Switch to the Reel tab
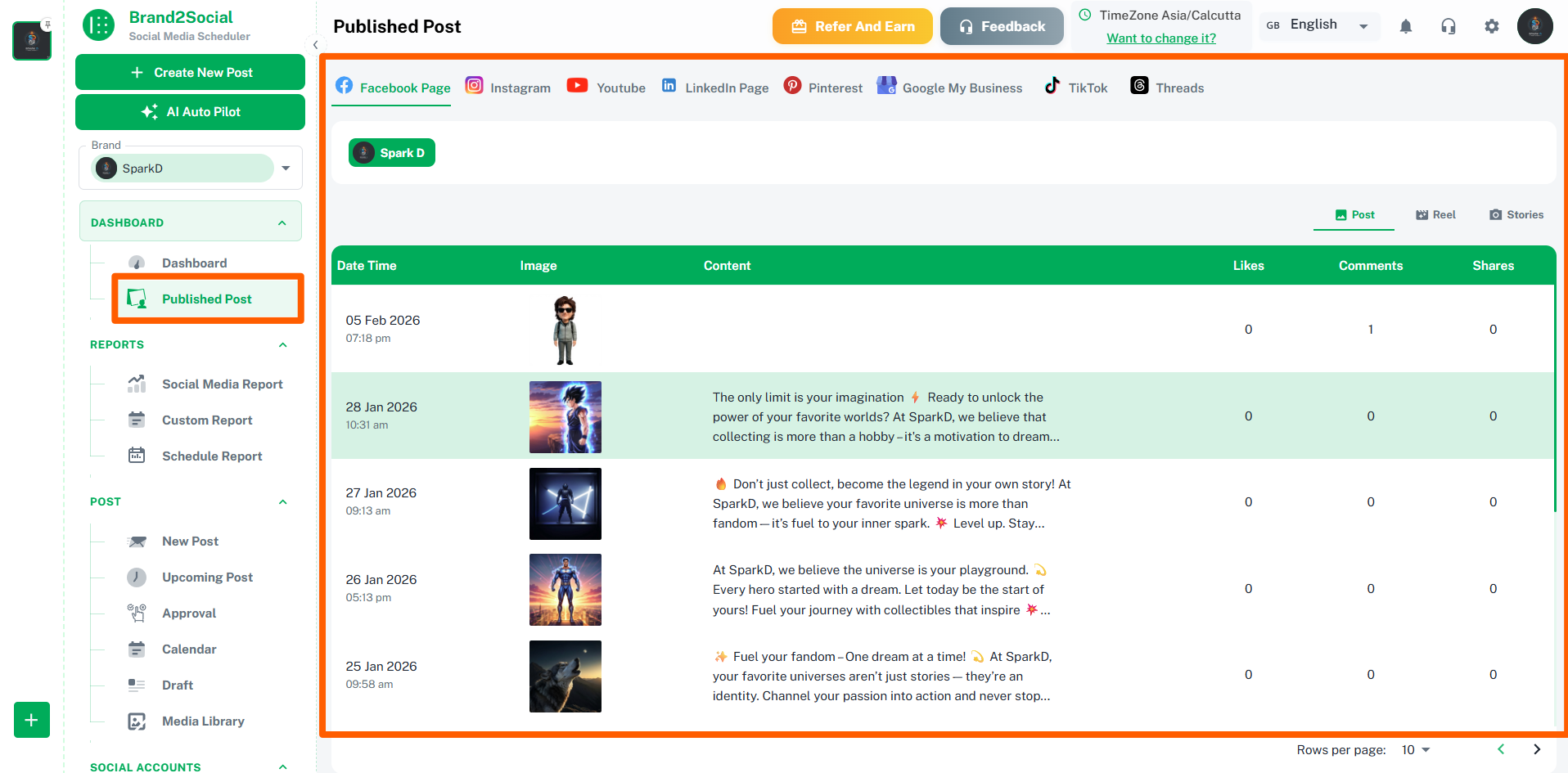This screenshot has height=773, width=1568. click(1435, 214)
